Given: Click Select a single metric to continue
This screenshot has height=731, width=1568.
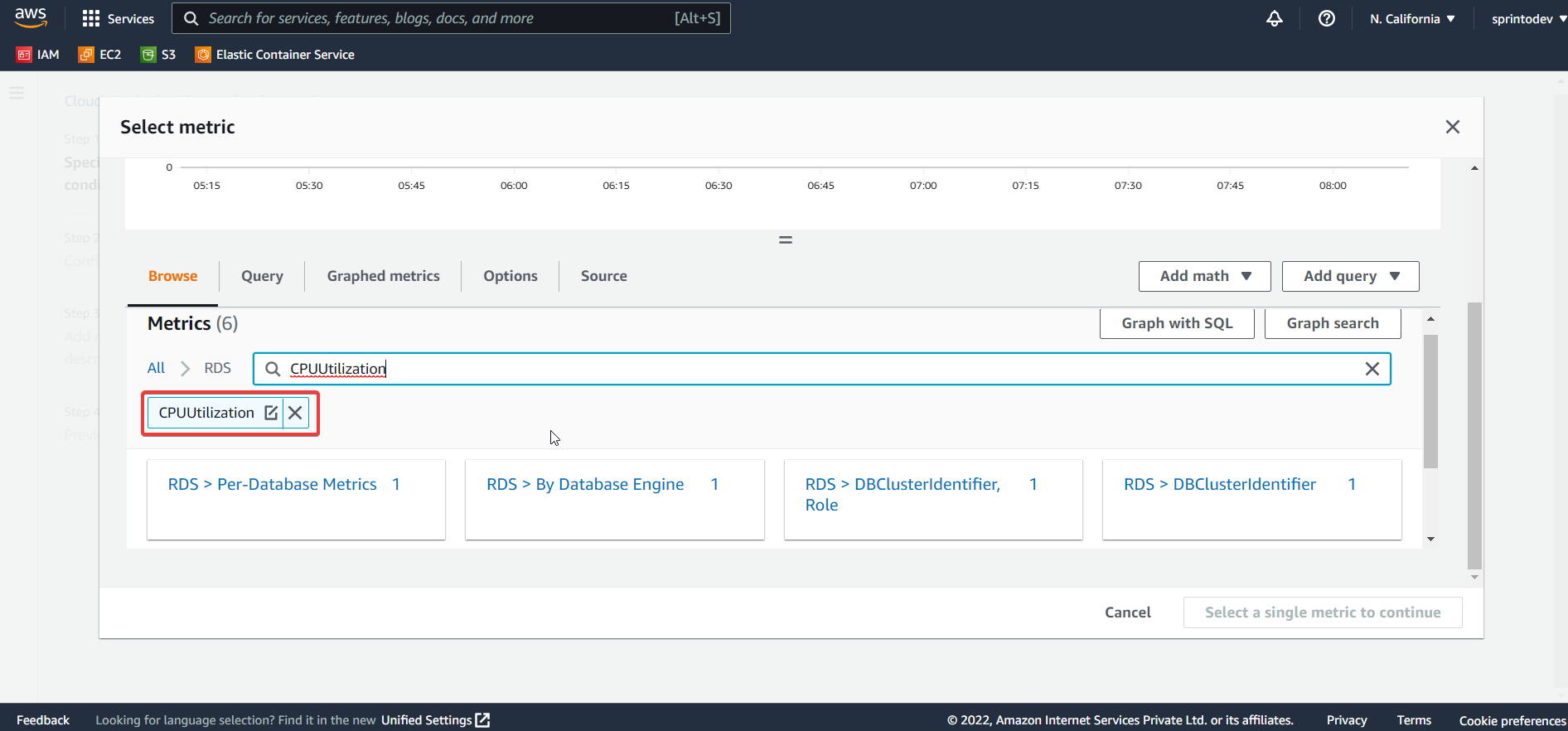Looking at the screenshot, I should pos(1323,612).
